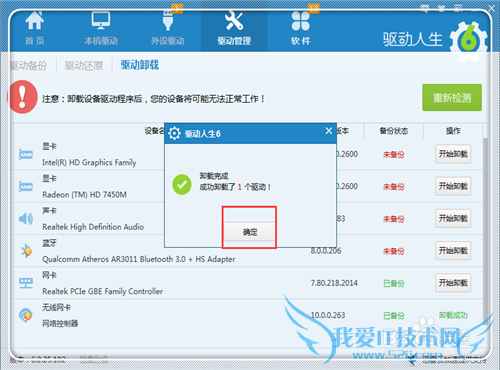Click the wireless network card icon
This screenshot has width=500, height=370.
tap(26, 315)
